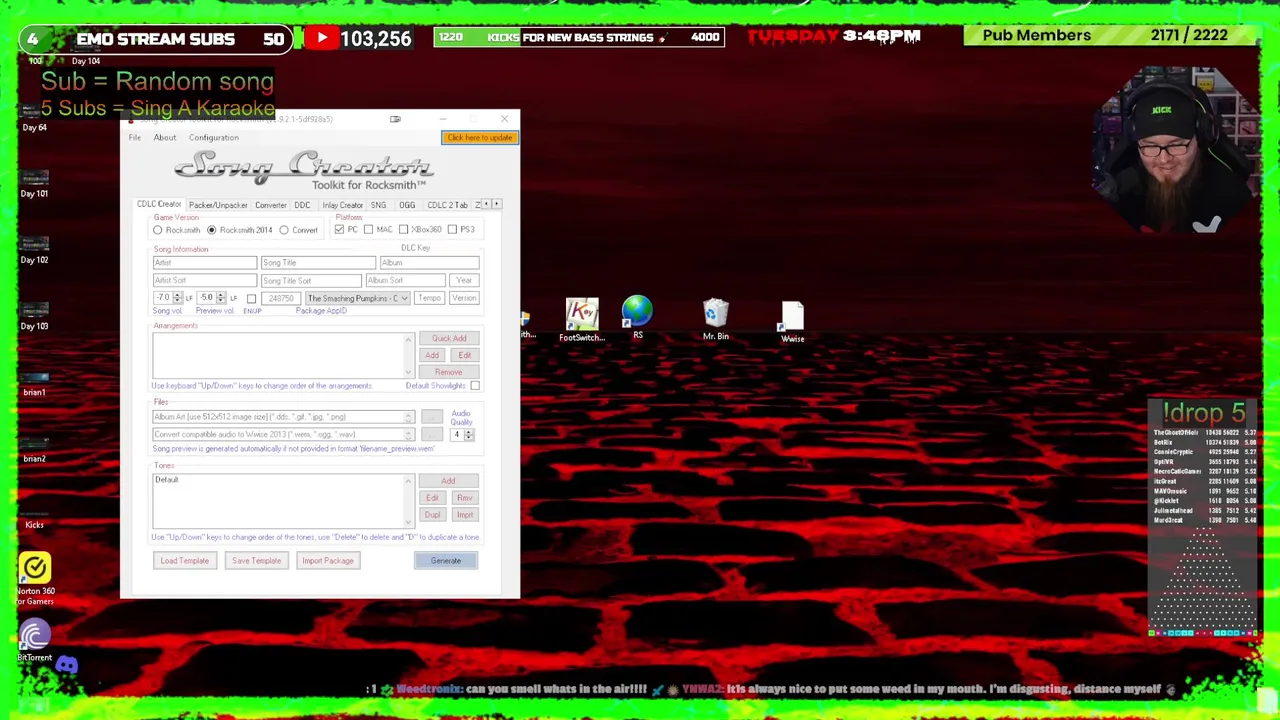This screenshot has height=720, width=1280.
Task: Click the Album Art file path field
Action: click(x=283, y=417)
